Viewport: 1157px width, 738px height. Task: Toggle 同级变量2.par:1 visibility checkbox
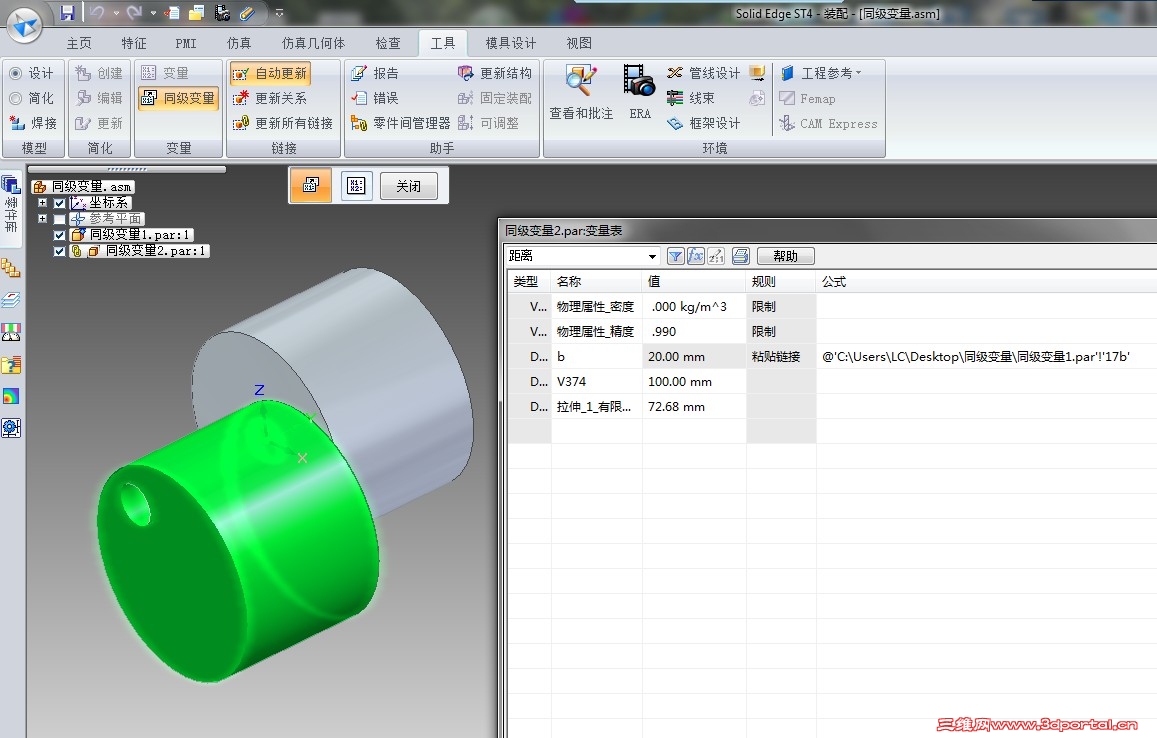60,252
